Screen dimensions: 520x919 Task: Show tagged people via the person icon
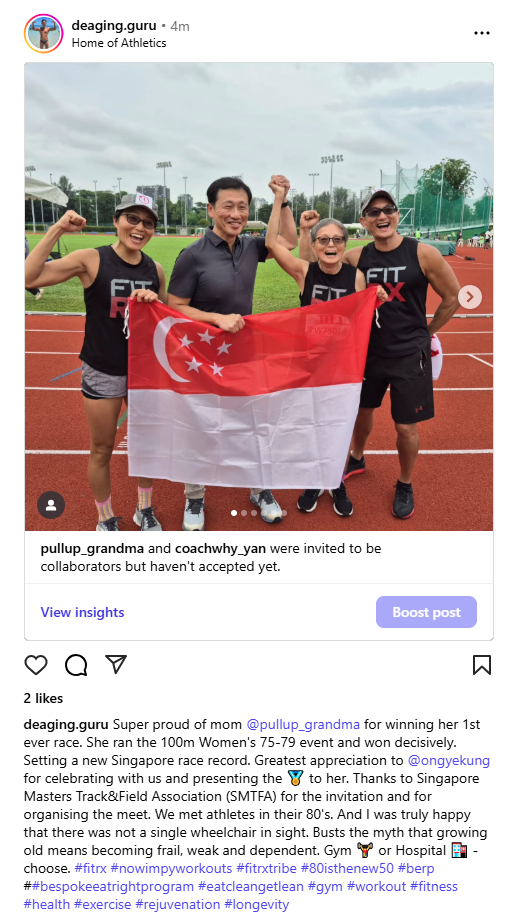point(51,505)
